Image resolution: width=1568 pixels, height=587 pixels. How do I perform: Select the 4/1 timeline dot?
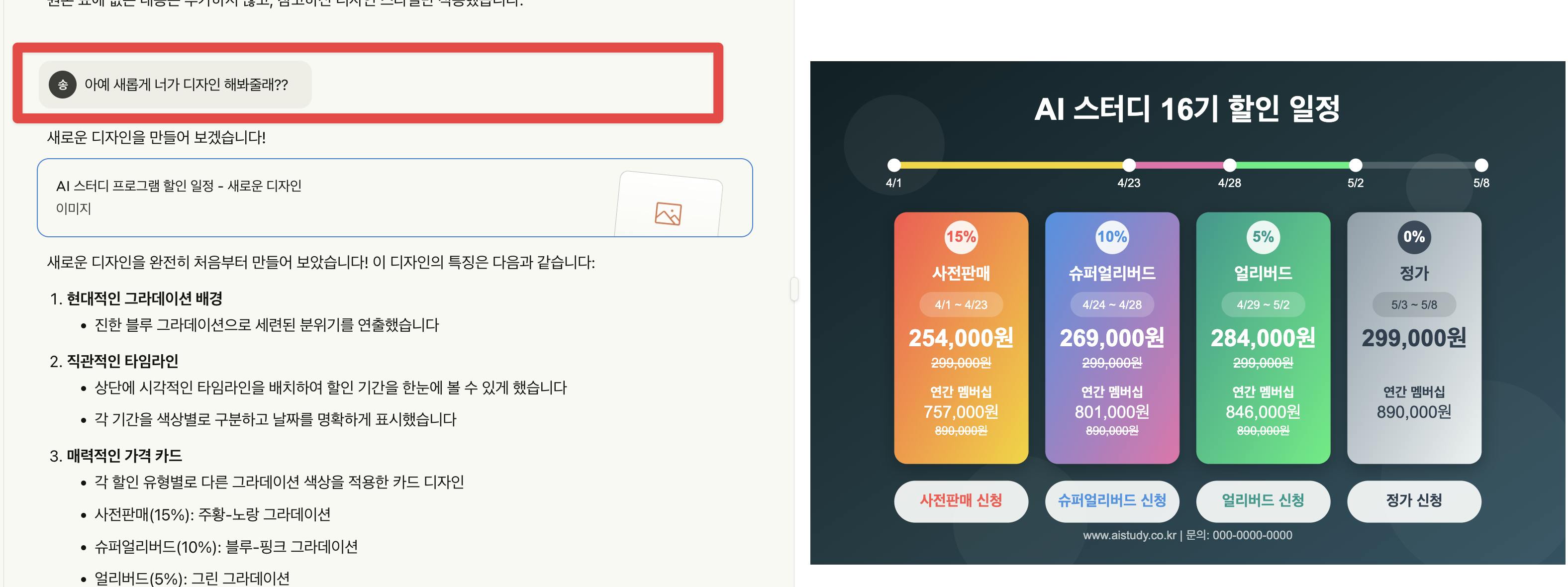(893, 165)
